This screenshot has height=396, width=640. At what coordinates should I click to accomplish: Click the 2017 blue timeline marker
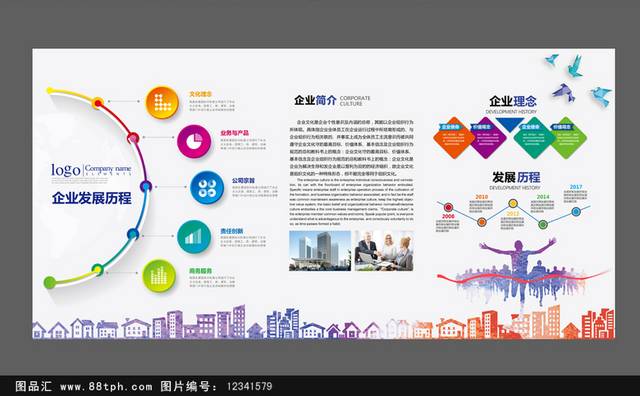576,211
